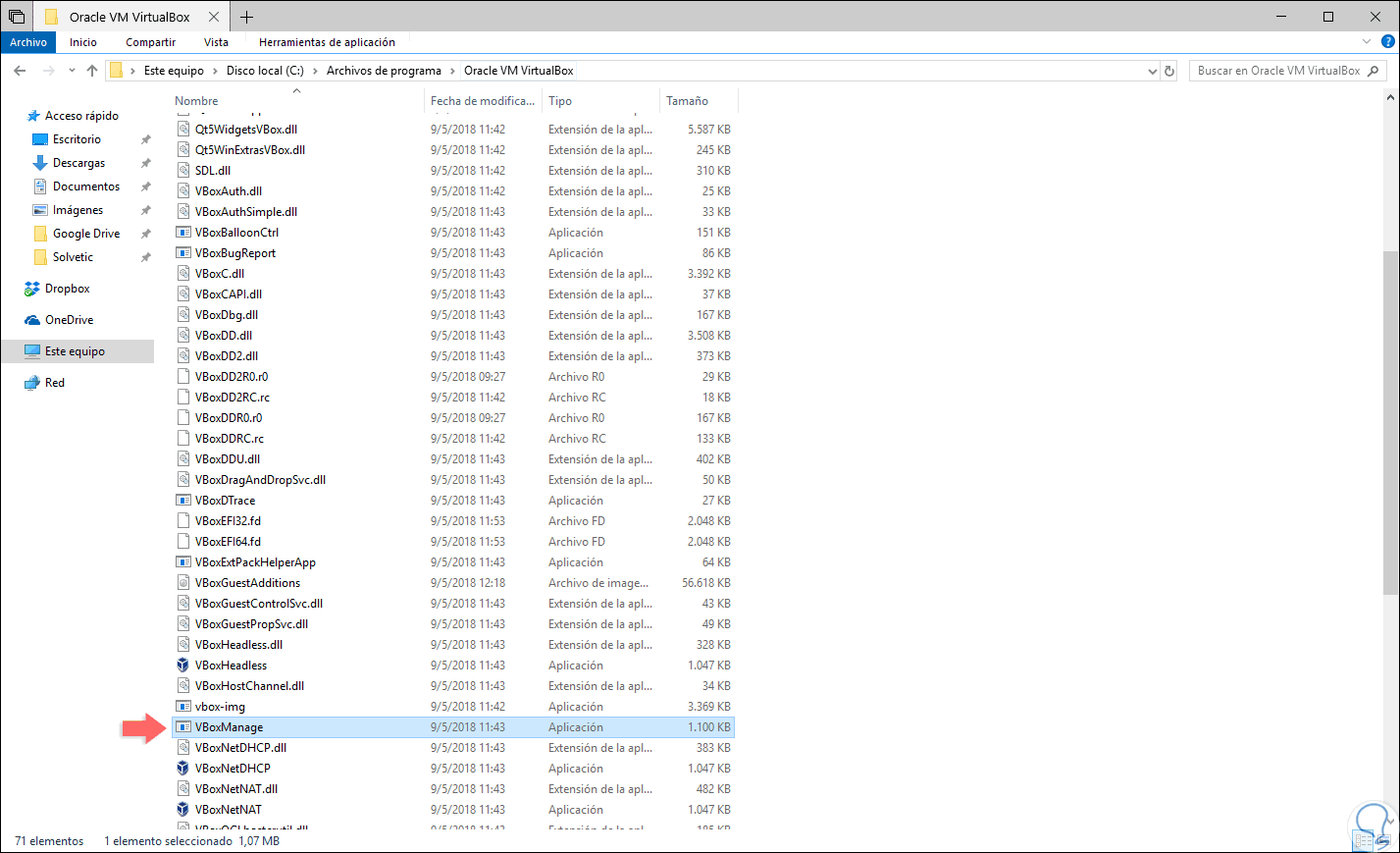Select VBoxNetNAT application cube icon

tap(182, 810)
